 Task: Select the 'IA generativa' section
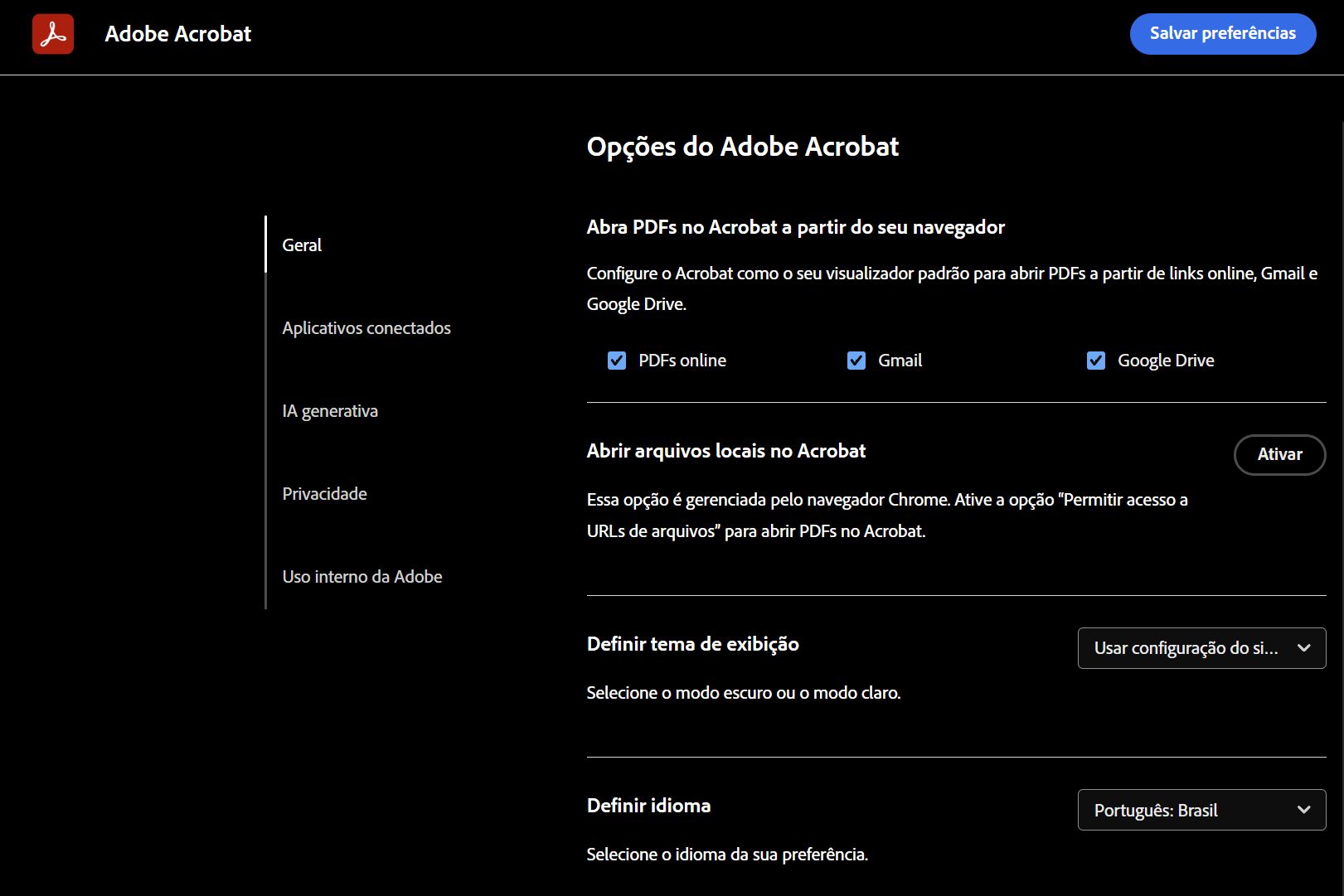(329, 410)
